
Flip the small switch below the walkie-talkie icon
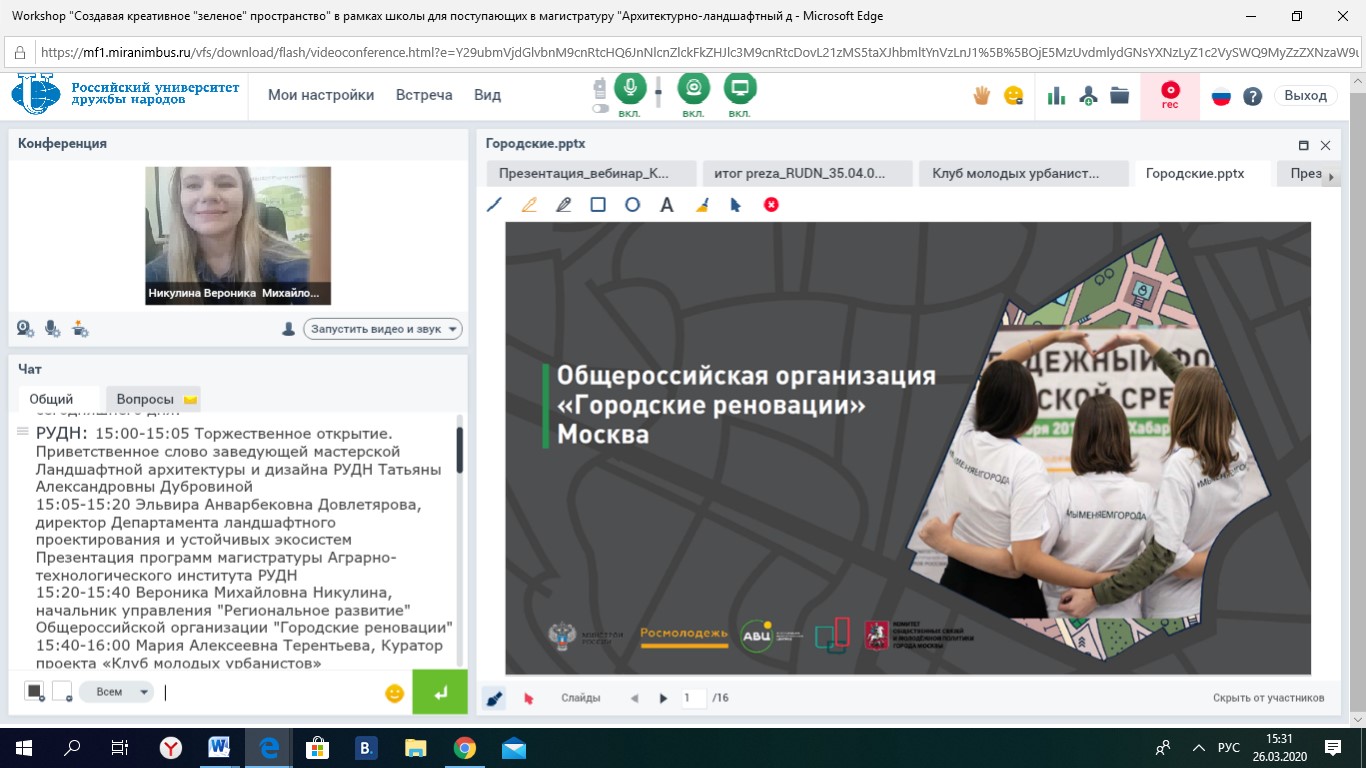(601, 108)
